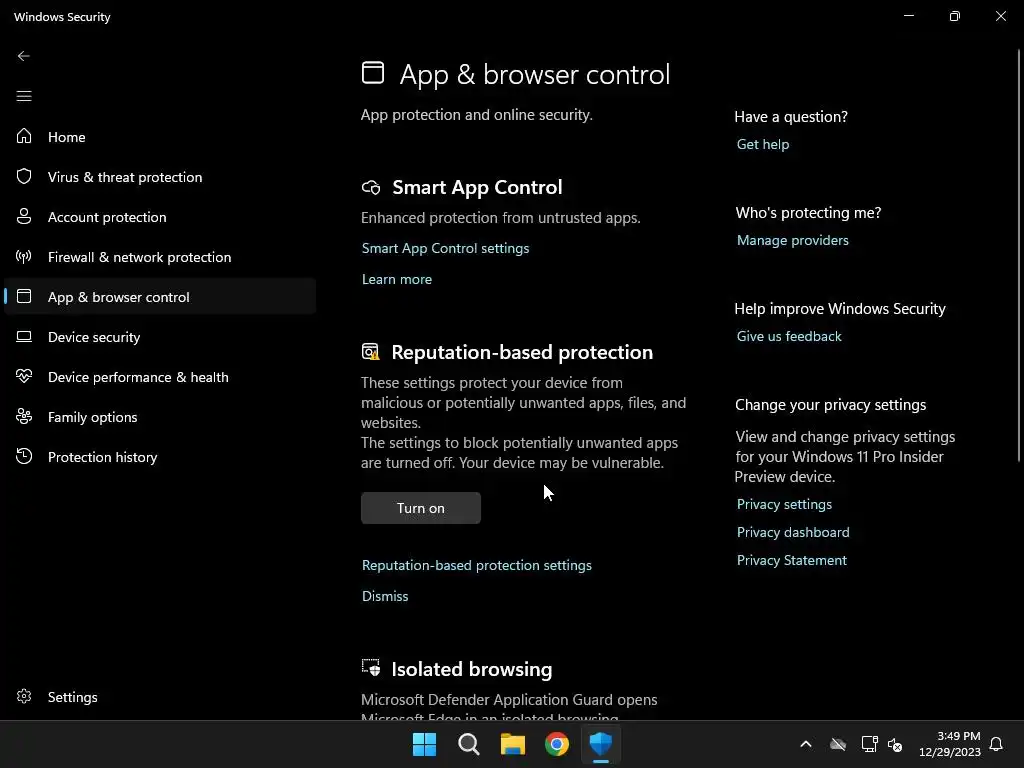Click the vertical scrollbar on the right edge

click(x=1019, y=255)
